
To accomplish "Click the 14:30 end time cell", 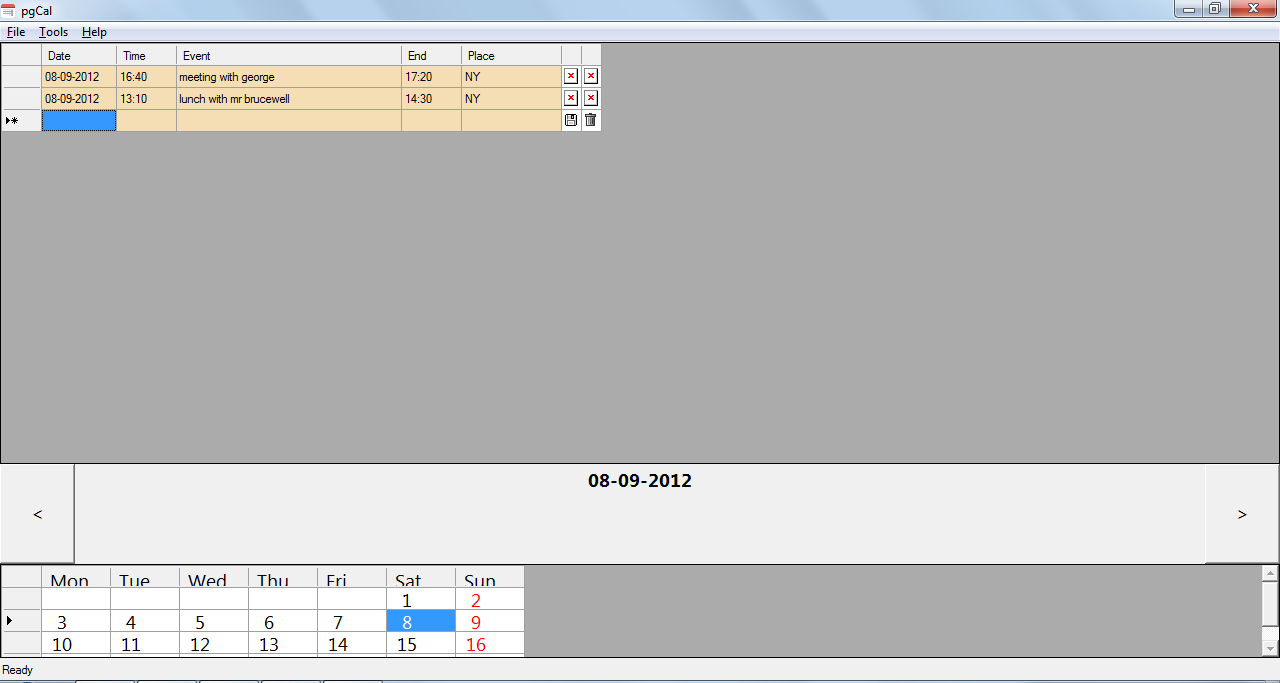I will click(432, 98).
